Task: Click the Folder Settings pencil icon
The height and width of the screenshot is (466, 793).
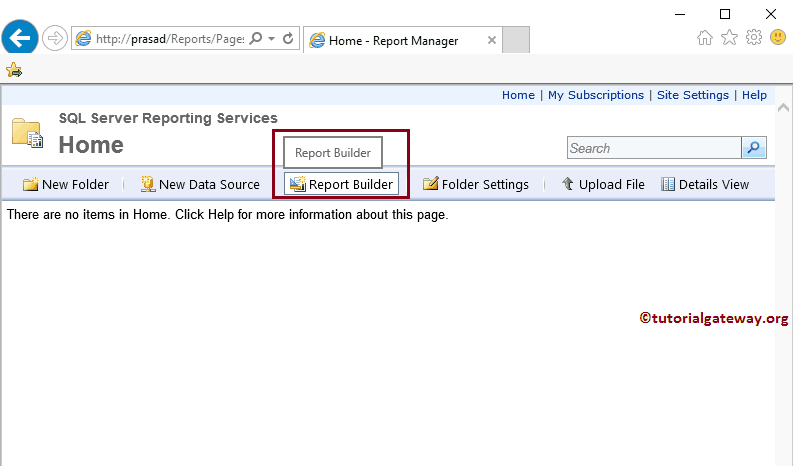Action: pyautogui.click(x=430, y=184)
